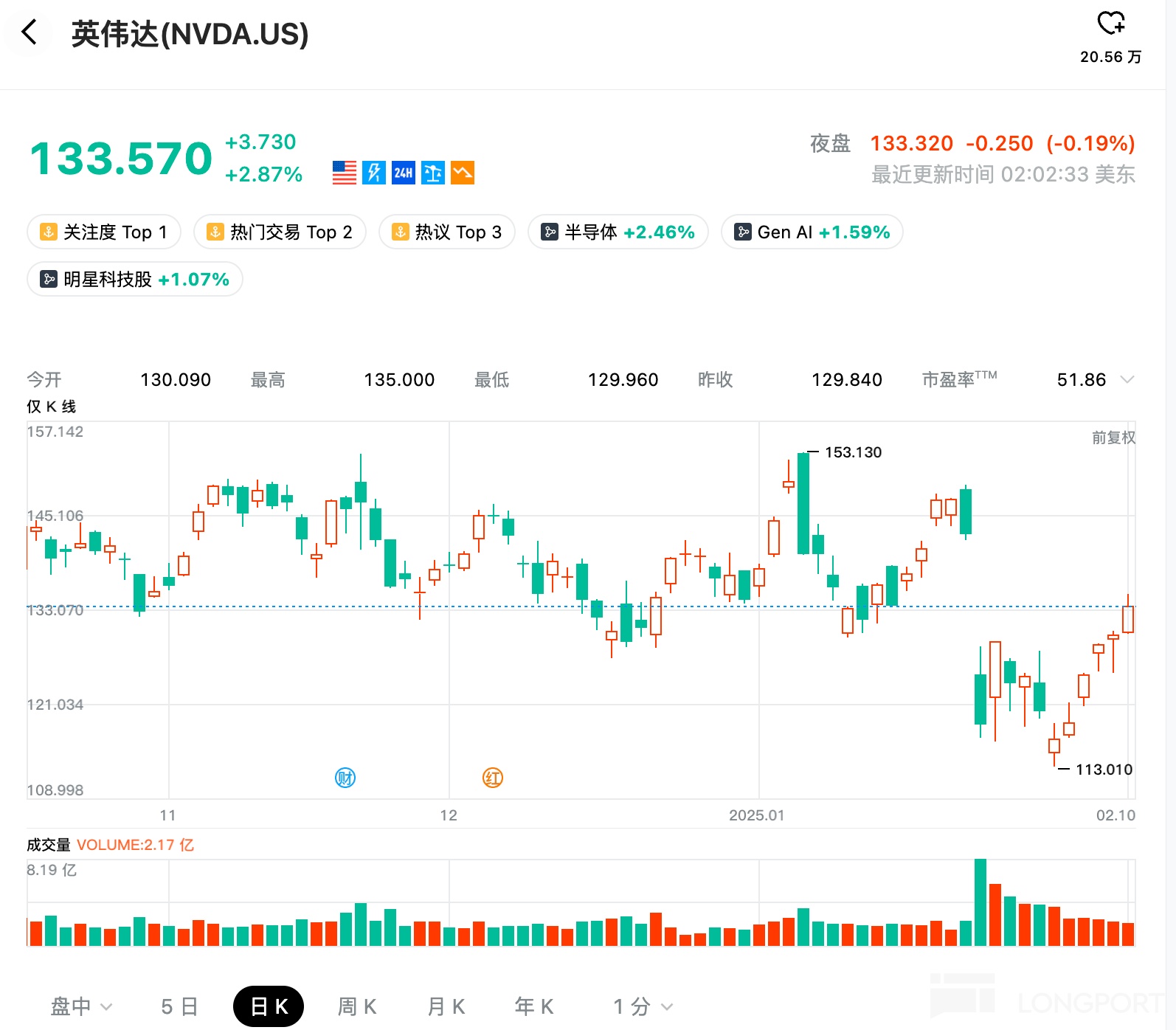1176x1030 pixels.
Task: Click the blue lightning bolt icon
Action: click(x=374, y=173)
